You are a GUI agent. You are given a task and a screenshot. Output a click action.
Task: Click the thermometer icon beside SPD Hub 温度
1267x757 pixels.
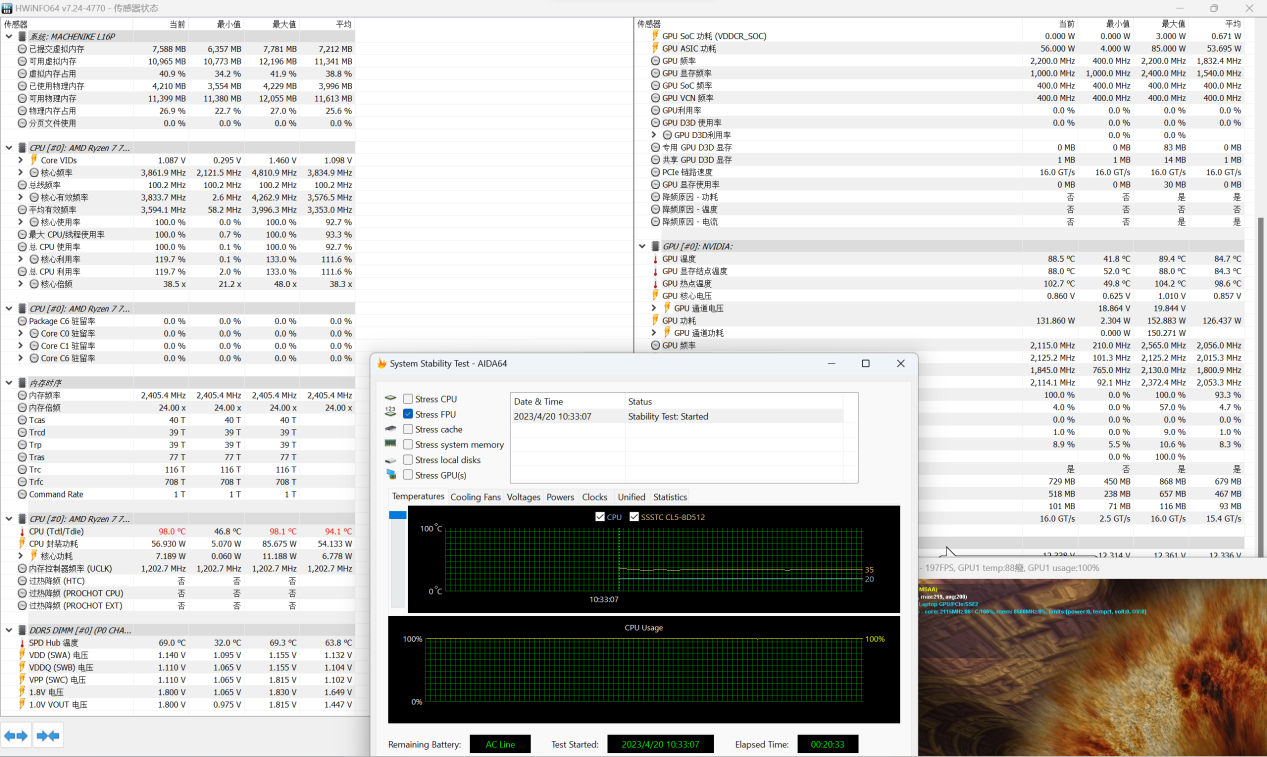[x=22, y=643]
